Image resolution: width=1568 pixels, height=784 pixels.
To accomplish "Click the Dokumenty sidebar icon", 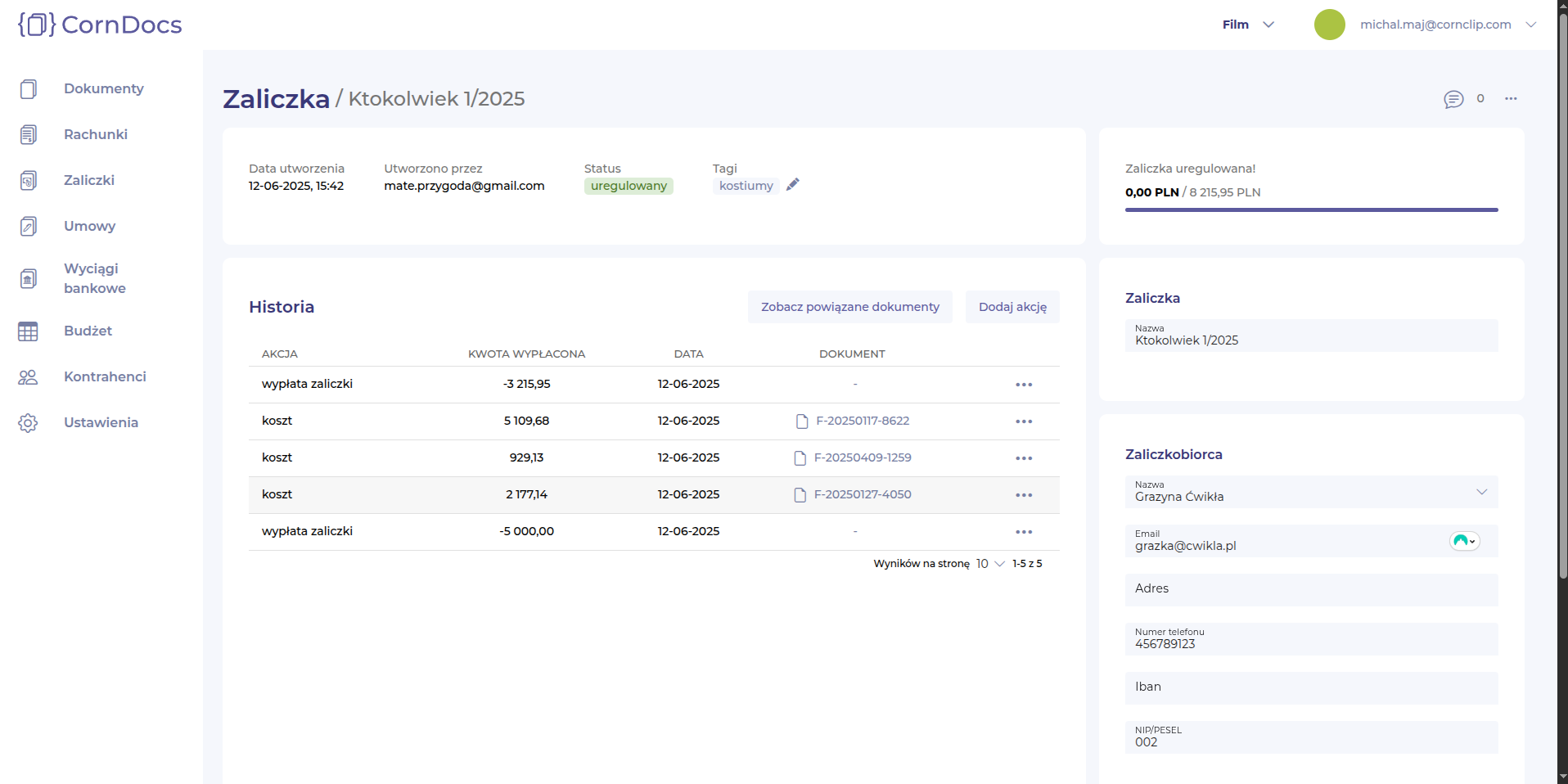I will point(28,88).
